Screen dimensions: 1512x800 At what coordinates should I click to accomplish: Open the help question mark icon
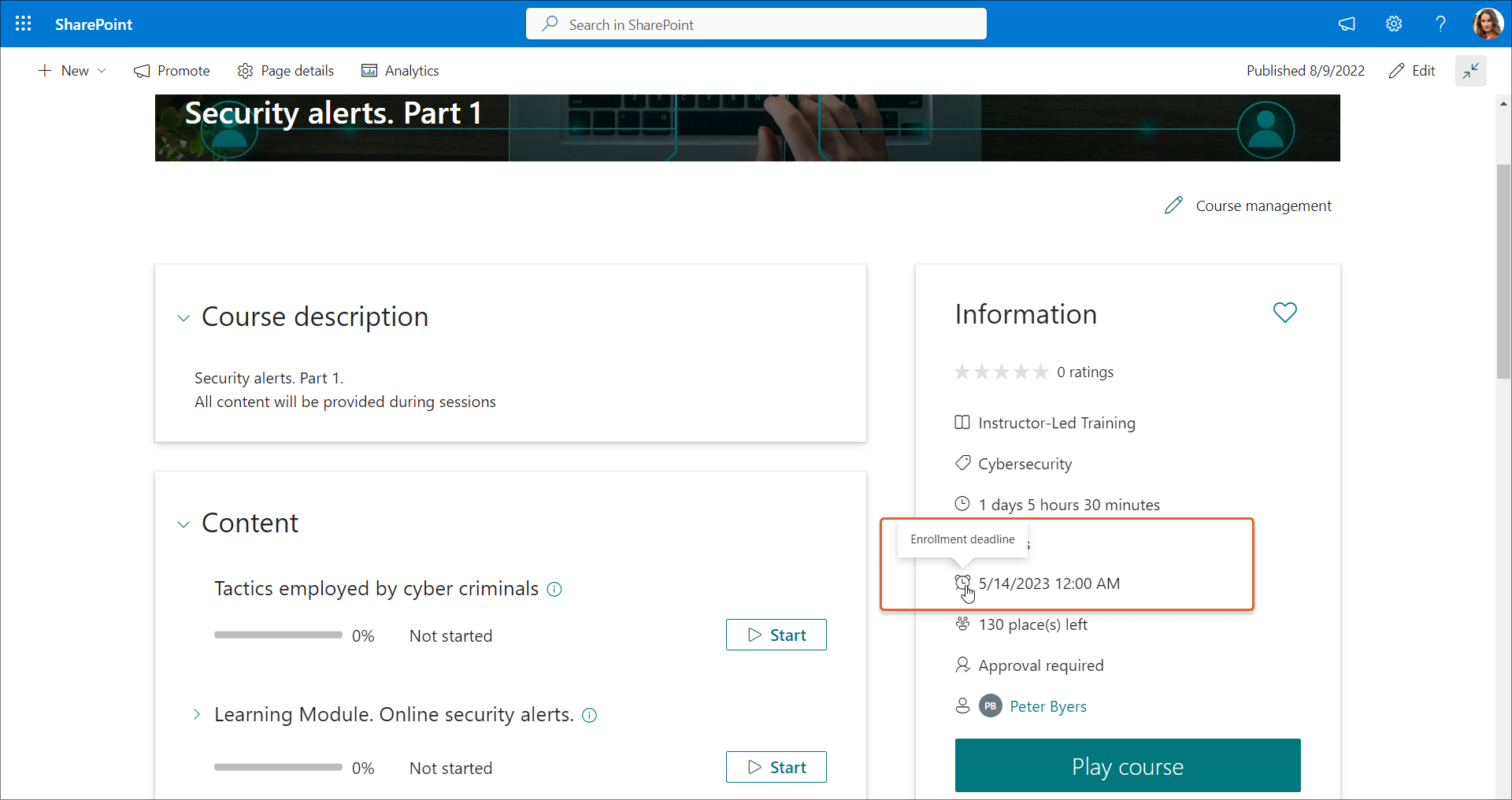coord(1440,24)
